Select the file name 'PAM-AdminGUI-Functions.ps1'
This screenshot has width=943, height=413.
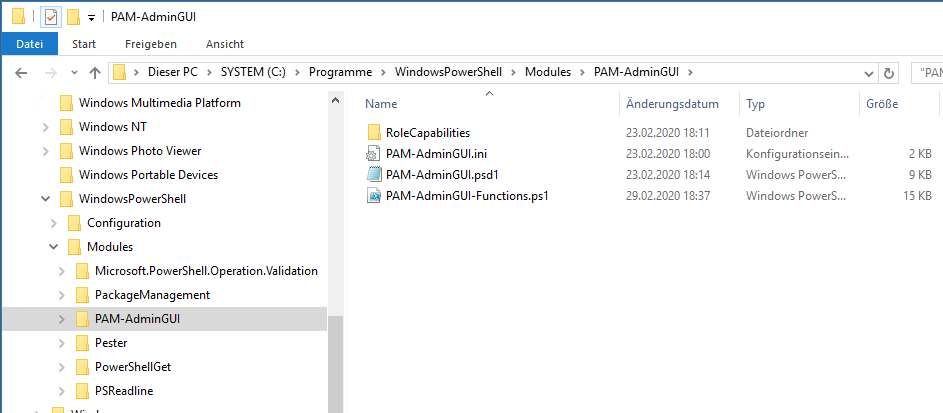[x=467, y=196]
